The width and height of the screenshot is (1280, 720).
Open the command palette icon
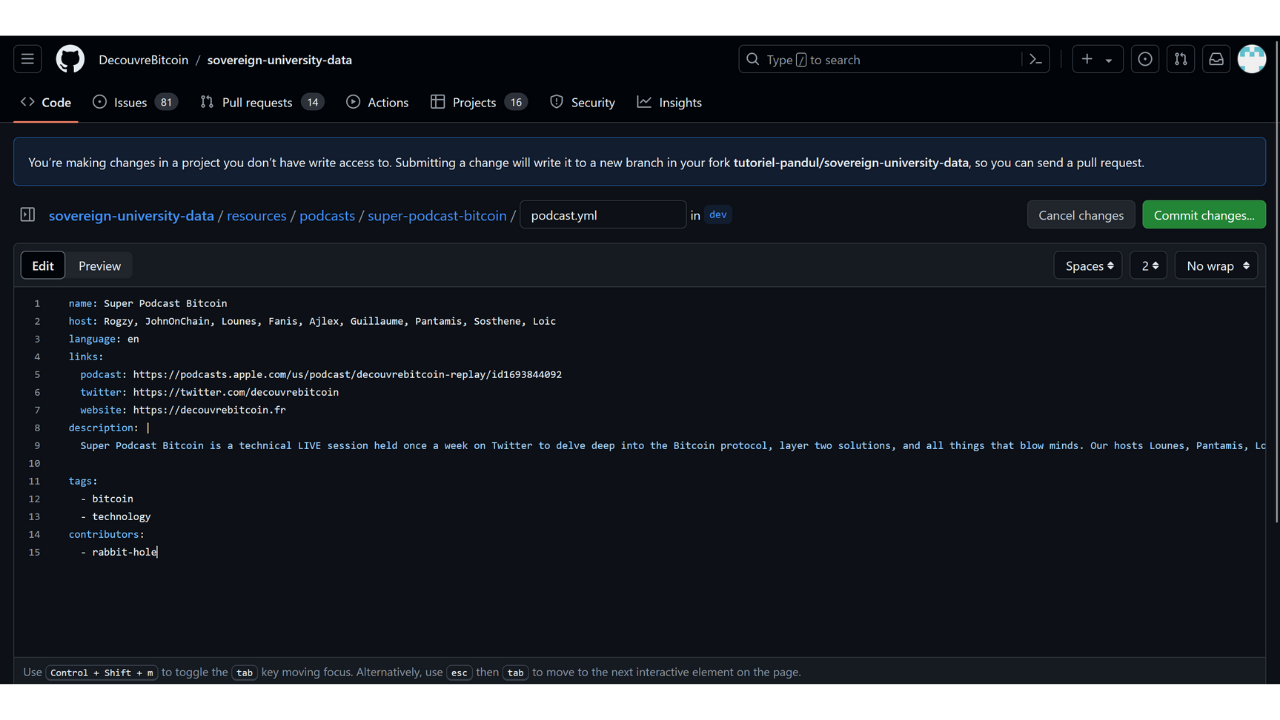coord(1036,60)
